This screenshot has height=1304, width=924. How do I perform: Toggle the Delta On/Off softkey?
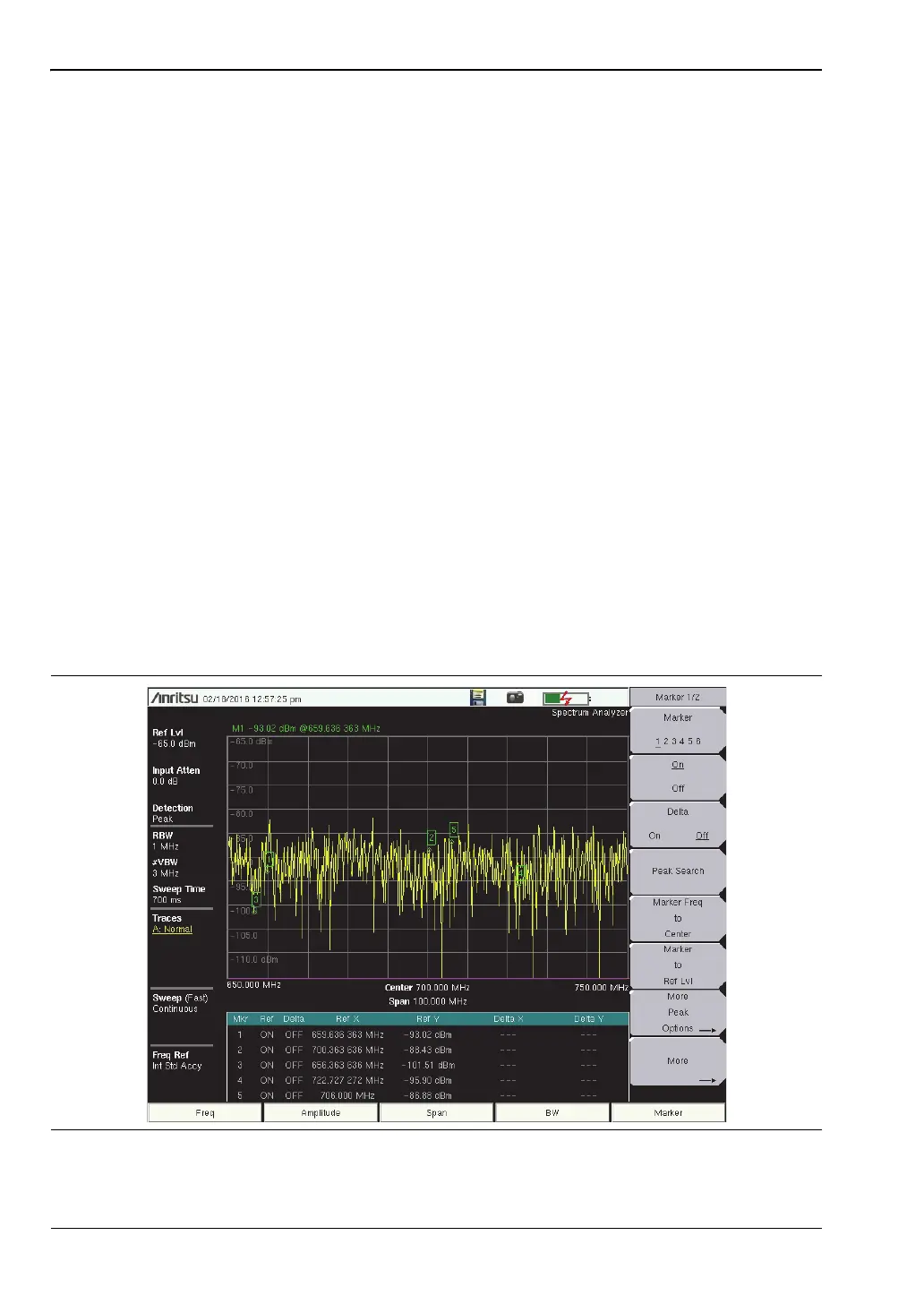click(x=678, y=824)
